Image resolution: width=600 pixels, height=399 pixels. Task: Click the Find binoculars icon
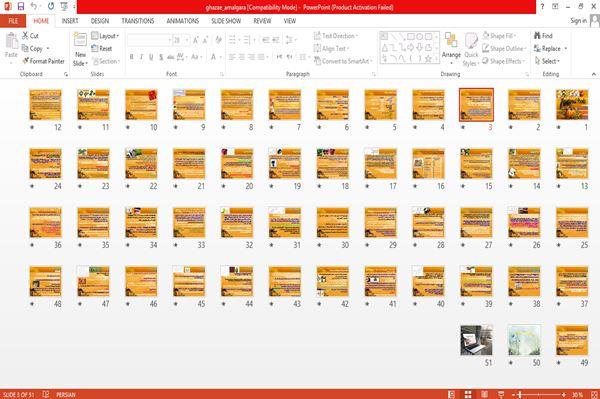pos(537,36)
